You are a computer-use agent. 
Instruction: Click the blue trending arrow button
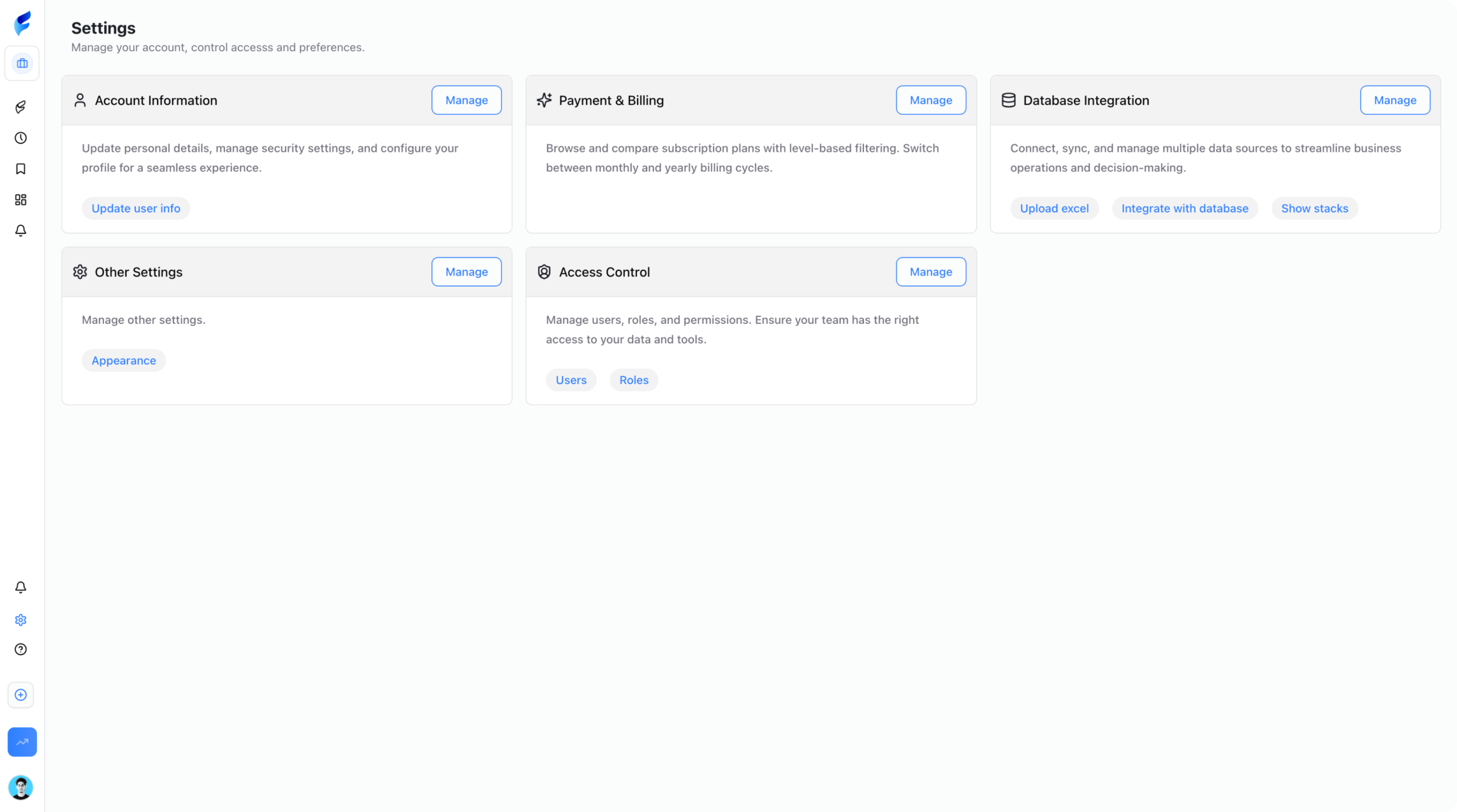(x=22, y=742)
